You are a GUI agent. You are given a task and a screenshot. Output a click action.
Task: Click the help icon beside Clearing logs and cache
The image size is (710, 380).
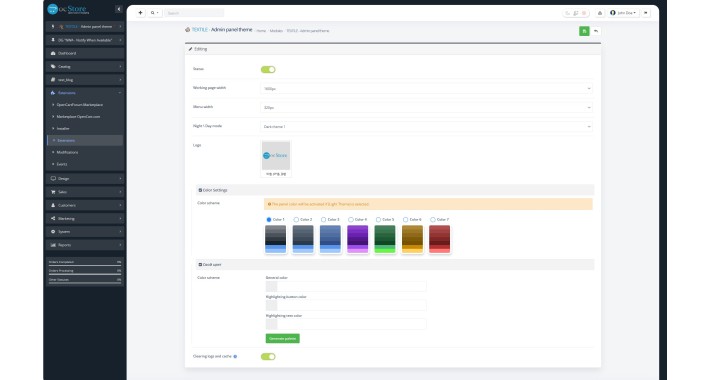pos(235,356)
